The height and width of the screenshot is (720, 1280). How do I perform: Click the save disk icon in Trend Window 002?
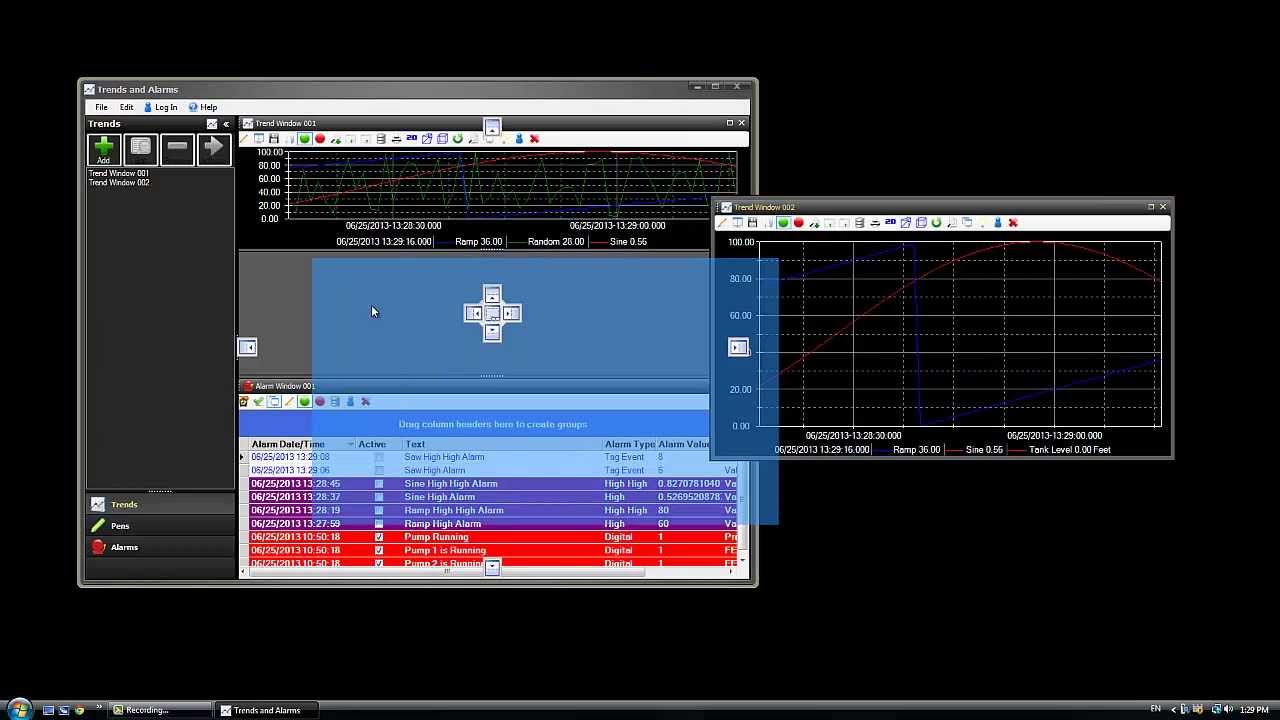(x=753, y=223)
